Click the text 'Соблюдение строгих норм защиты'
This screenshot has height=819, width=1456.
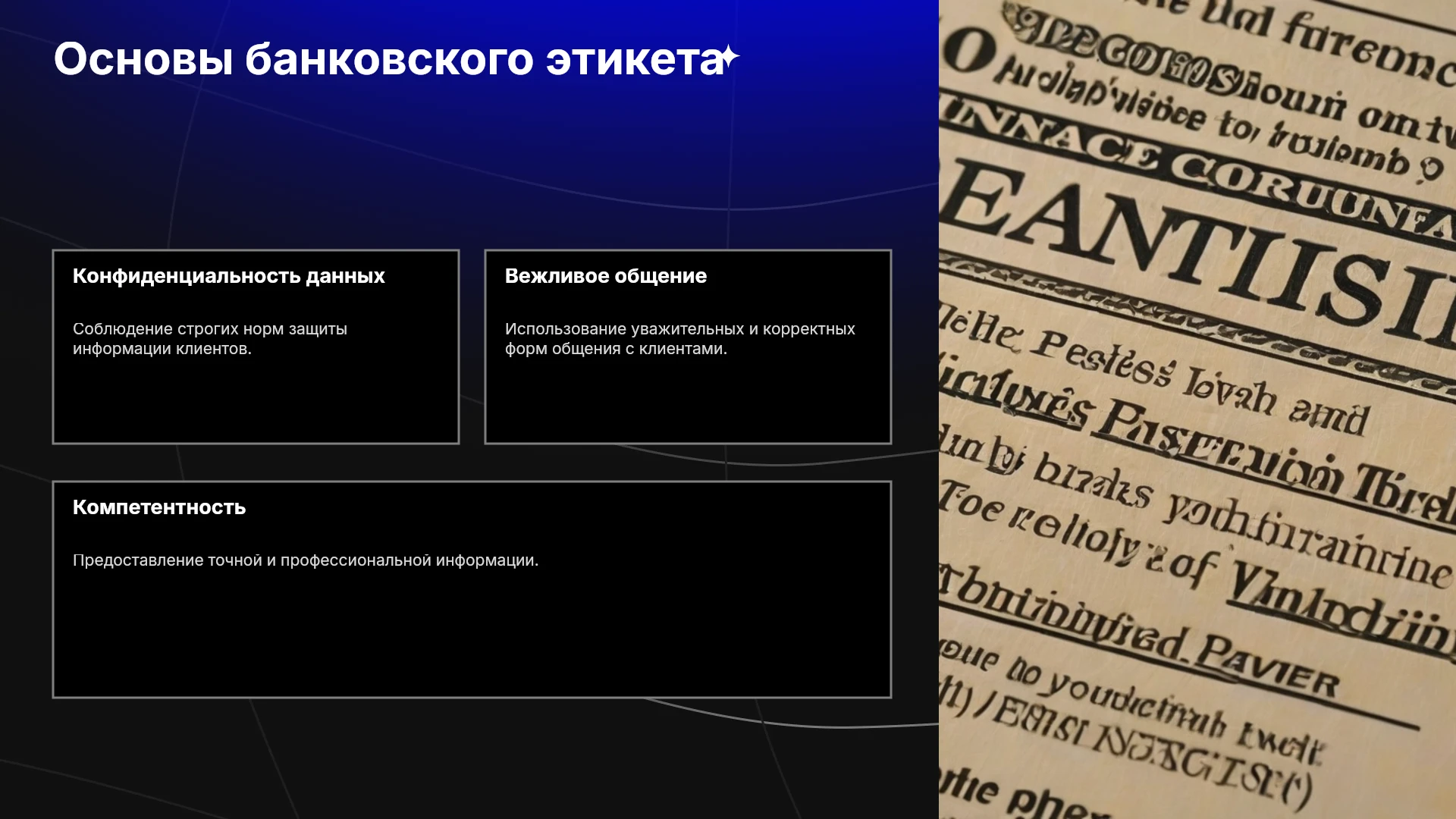[210, 329]
